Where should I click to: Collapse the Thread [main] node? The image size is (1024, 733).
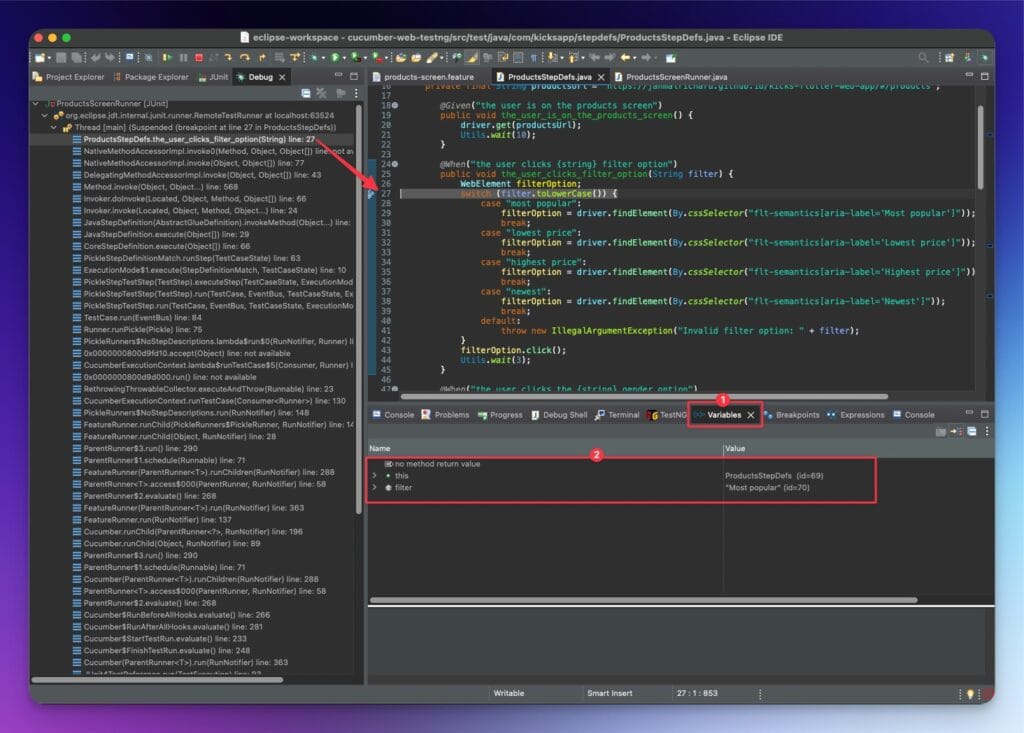[54, 127]
